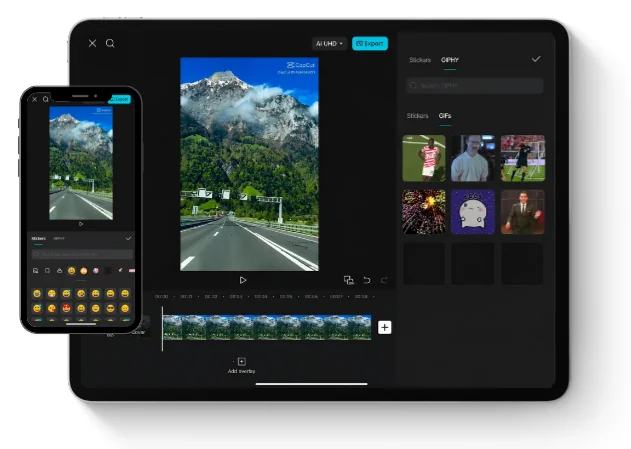Switch to the Stickers sub-tab under the GIPHY search
The image size is (631, 449).
point(417,115)
